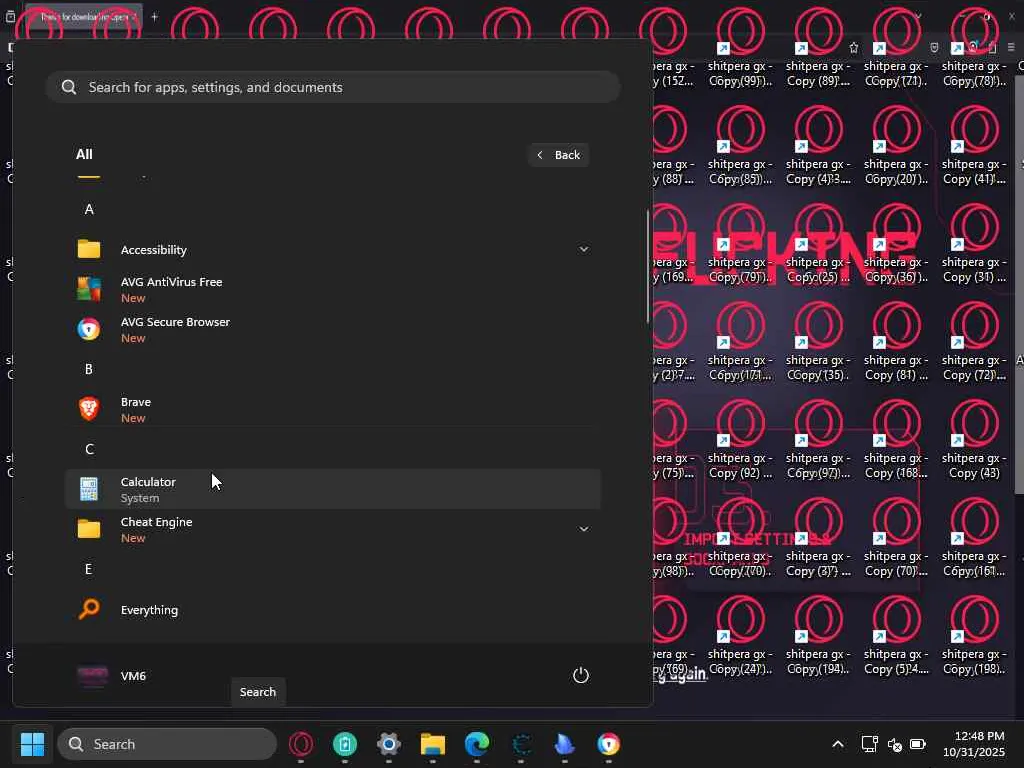Open AVG Secure Browser on the taskbar

click(x=608, y=744)
